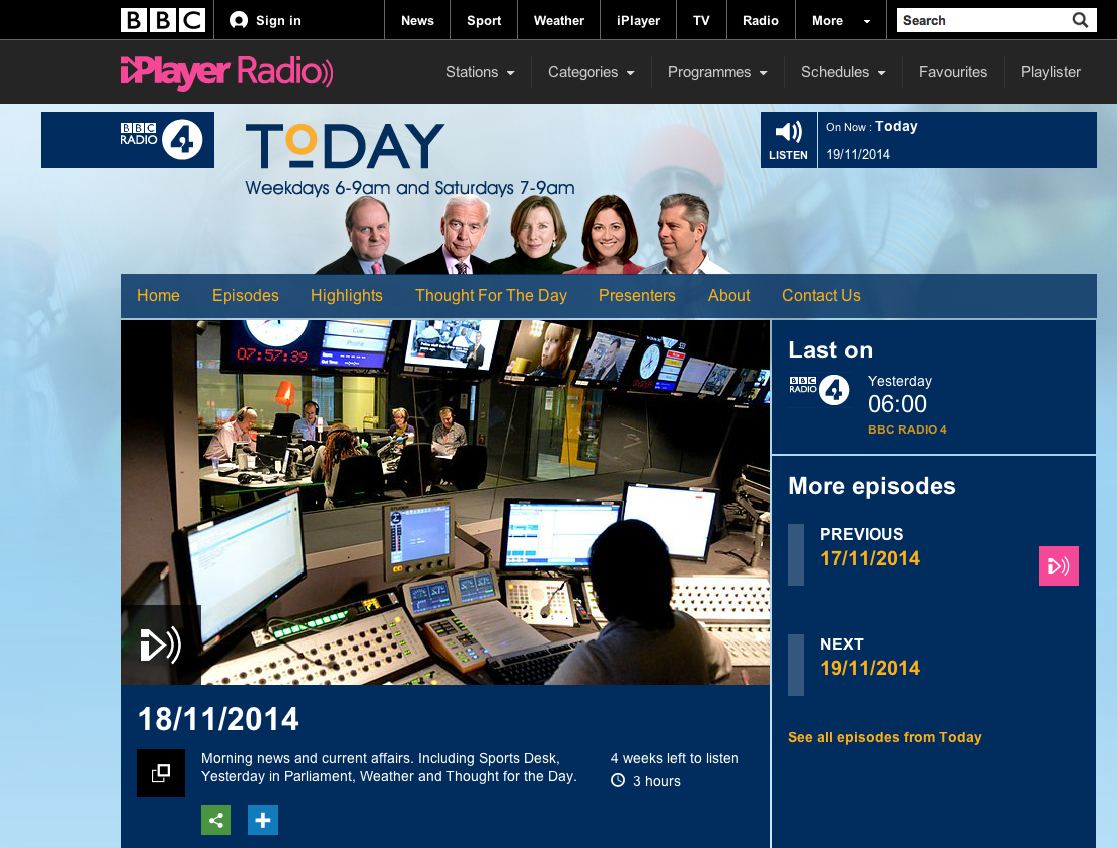
Task: Click the TODAY programme title logo
Action: 345,146
